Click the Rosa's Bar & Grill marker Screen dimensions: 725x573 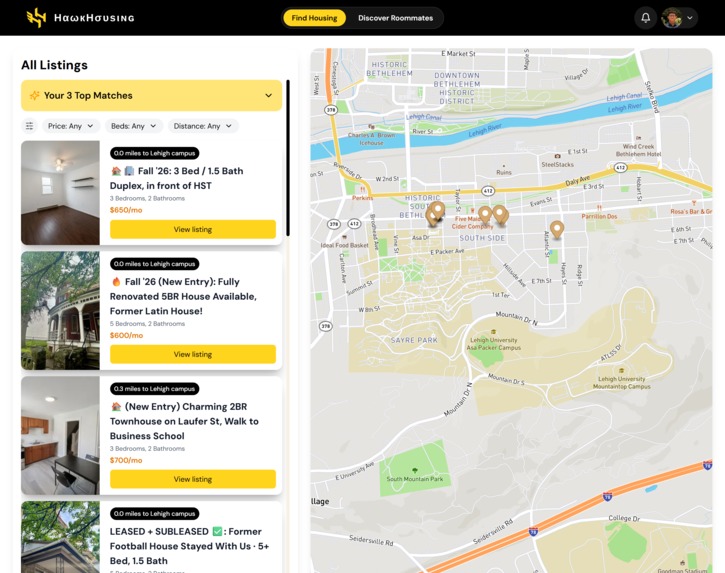tap(694, 203)
